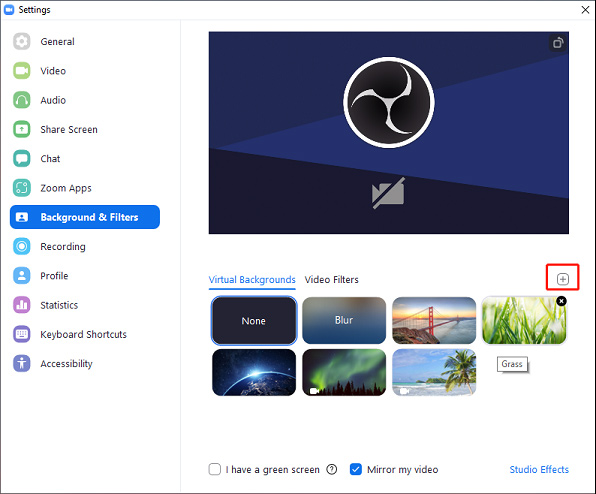Viewport: 596px width, 494px height.
Task: Open the Recording settings icon
Action: (22, 246)
